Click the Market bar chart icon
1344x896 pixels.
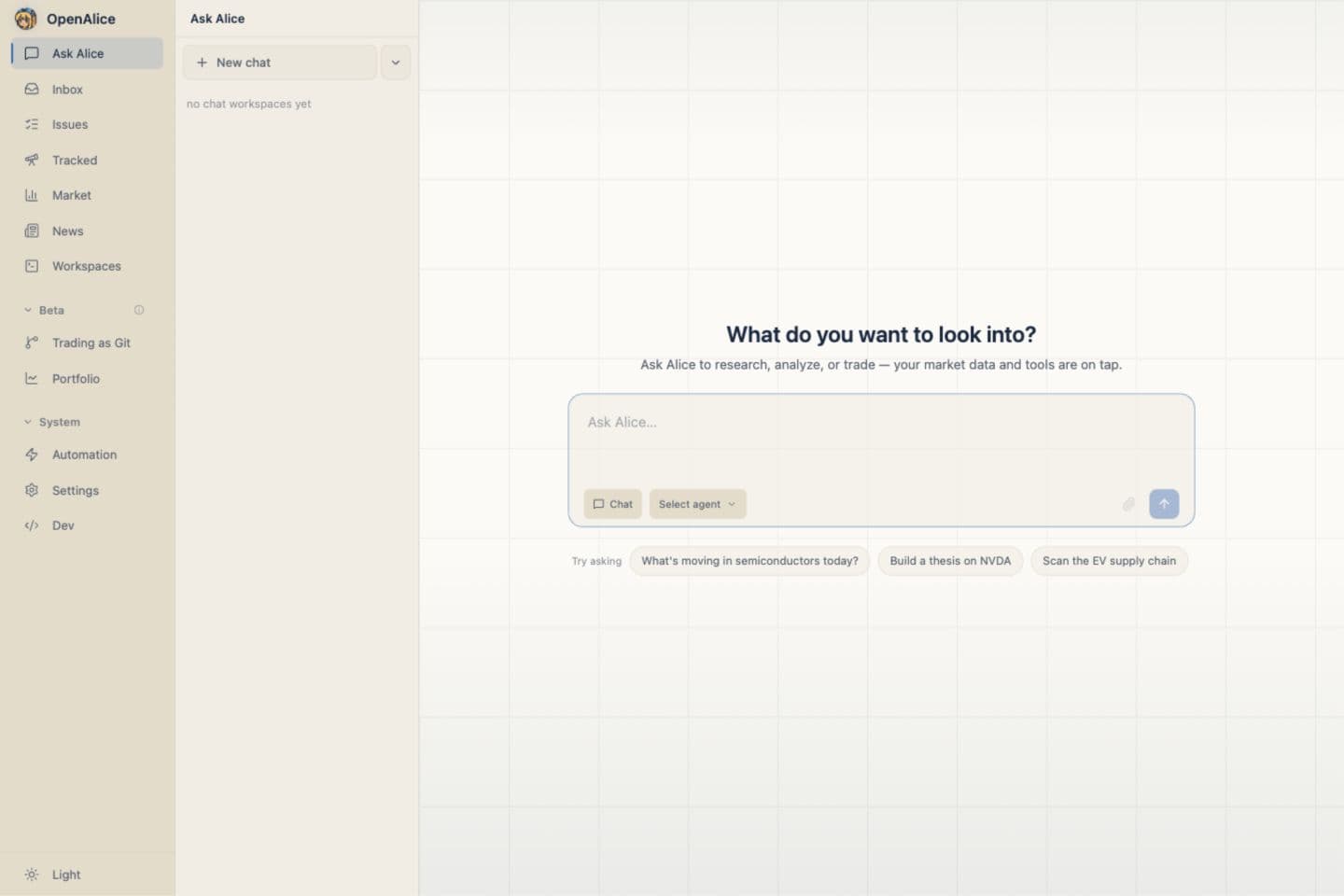point(32,195)
